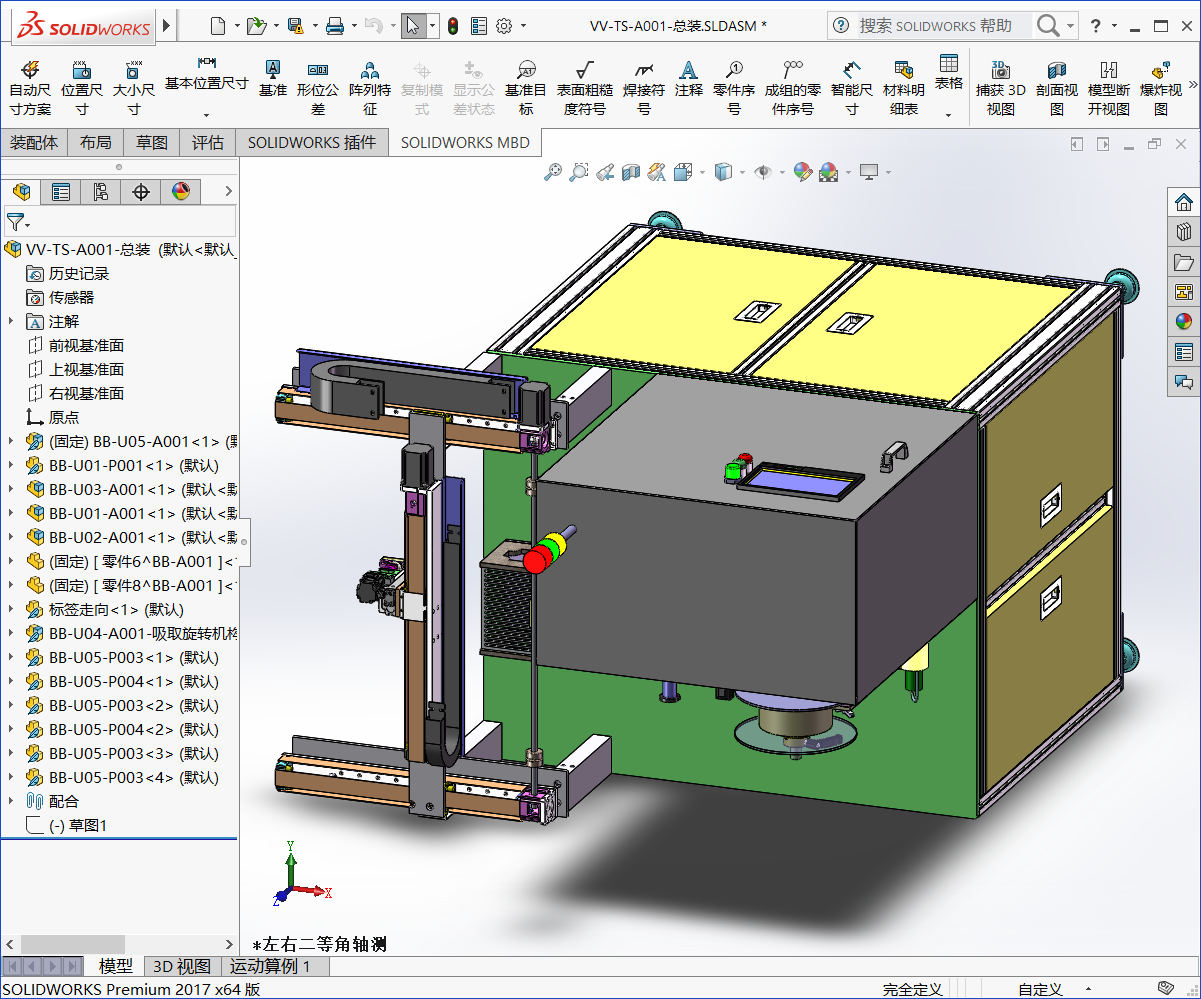This screenshot has width=1201, height=999.
Task: Activate Smart Dimension (智能尺寸)
Action: [x=851, y=86]
